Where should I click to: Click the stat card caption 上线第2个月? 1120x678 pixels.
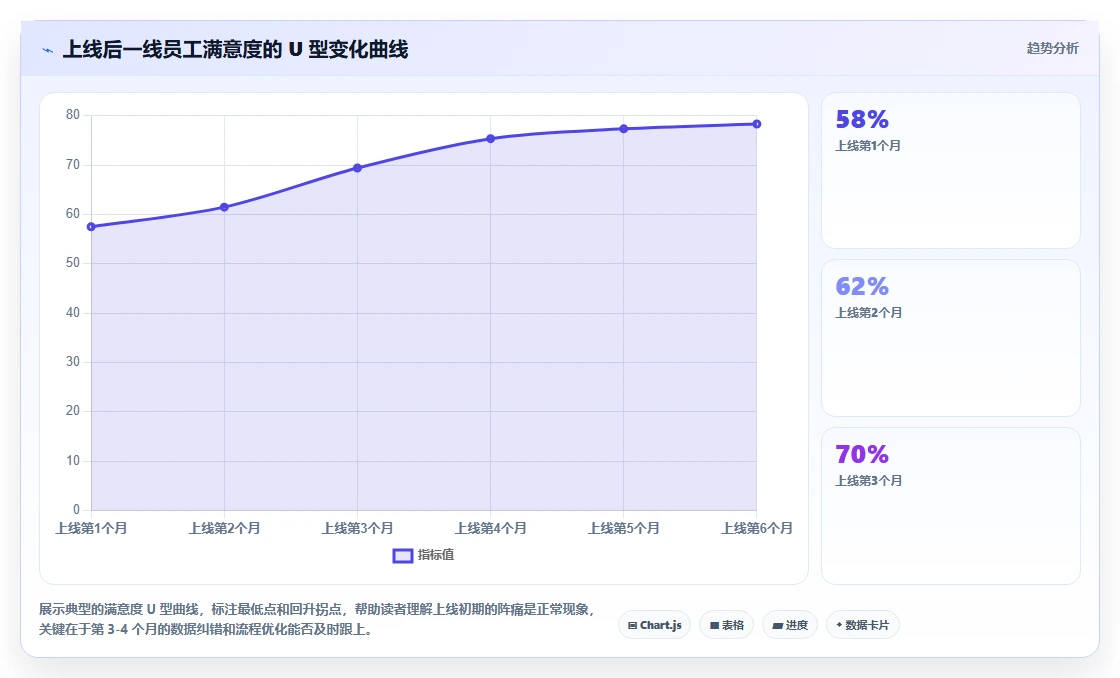869,313
